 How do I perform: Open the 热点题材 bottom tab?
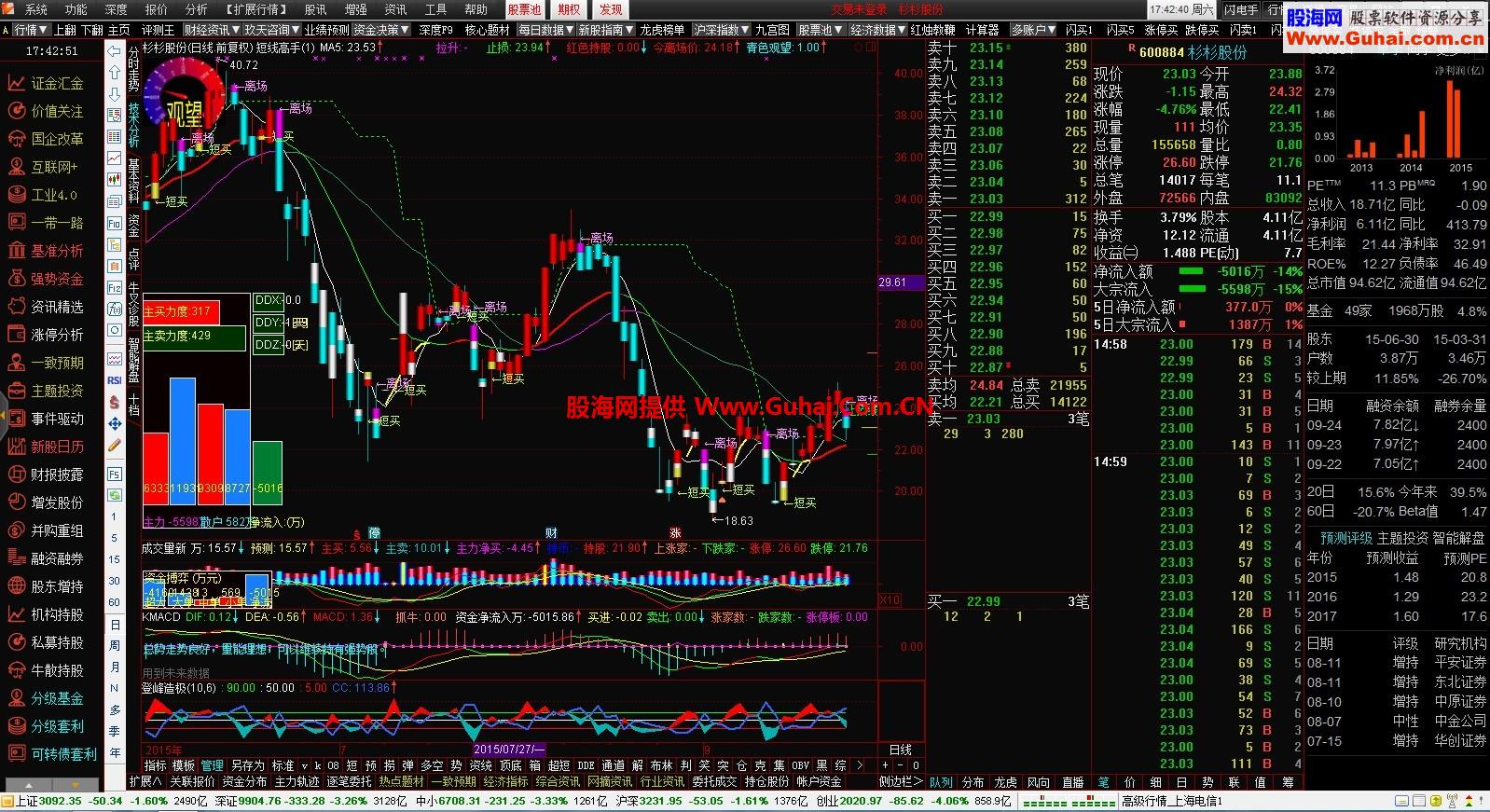(x=401, y=781)
